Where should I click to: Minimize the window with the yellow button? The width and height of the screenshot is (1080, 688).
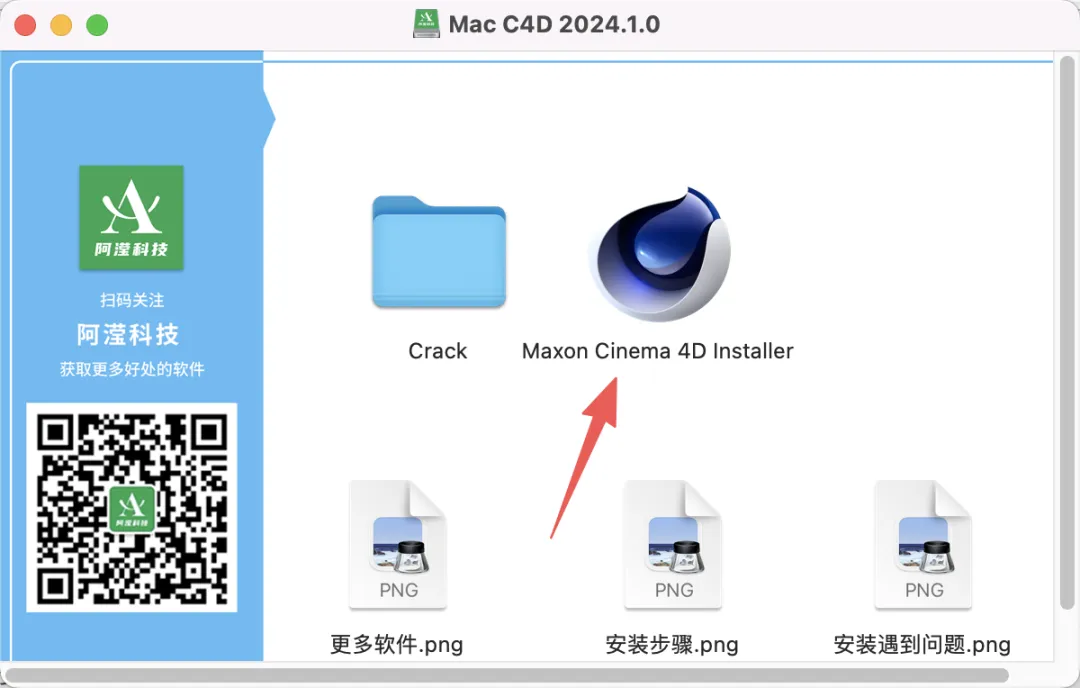click(61, 25)
